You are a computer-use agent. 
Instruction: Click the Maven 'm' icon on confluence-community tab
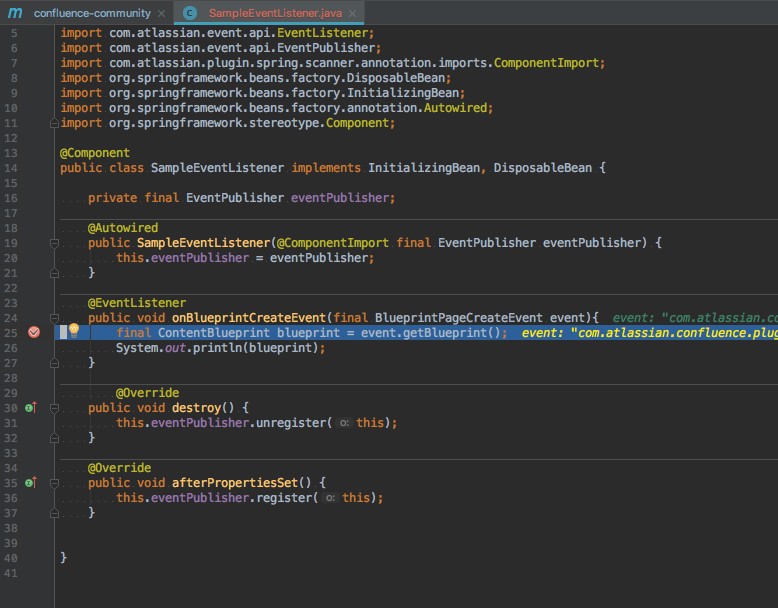pyautogui.click(x=15, y=13)
